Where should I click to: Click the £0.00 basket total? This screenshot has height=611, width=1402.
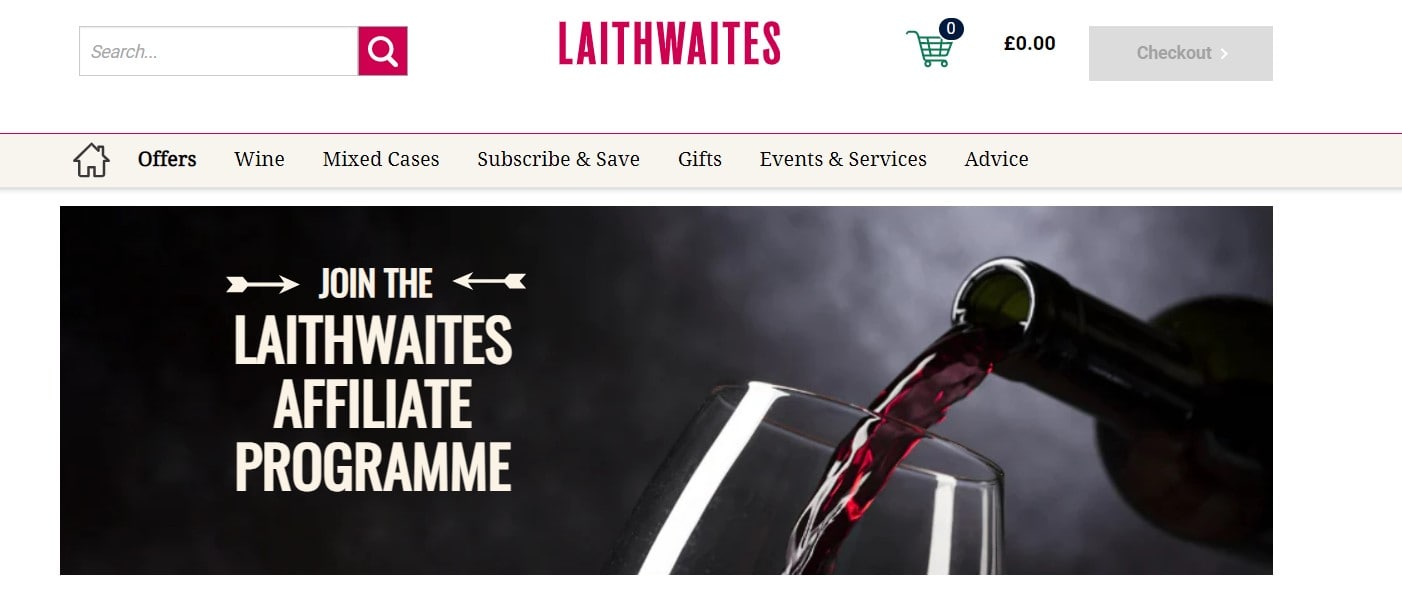pos(1029,43)
